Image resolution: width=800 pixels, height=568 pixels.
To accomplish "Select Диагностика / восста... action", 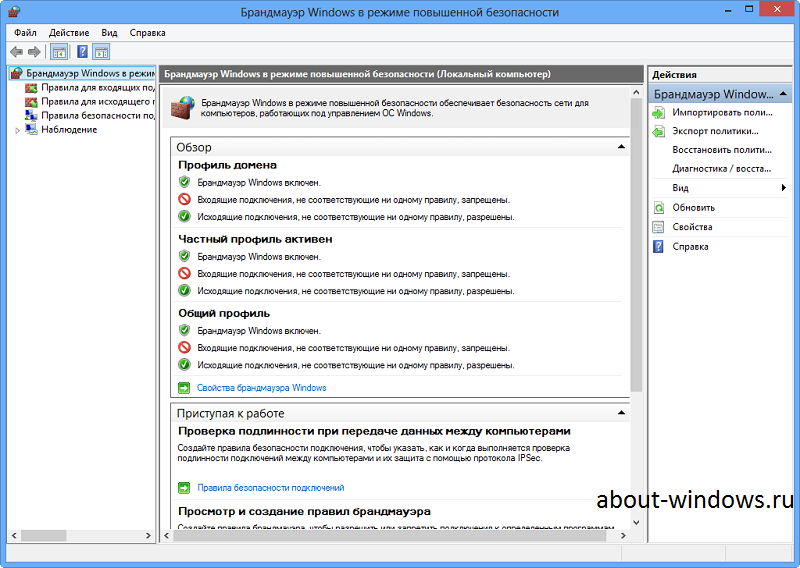I will tap(721, 169).
